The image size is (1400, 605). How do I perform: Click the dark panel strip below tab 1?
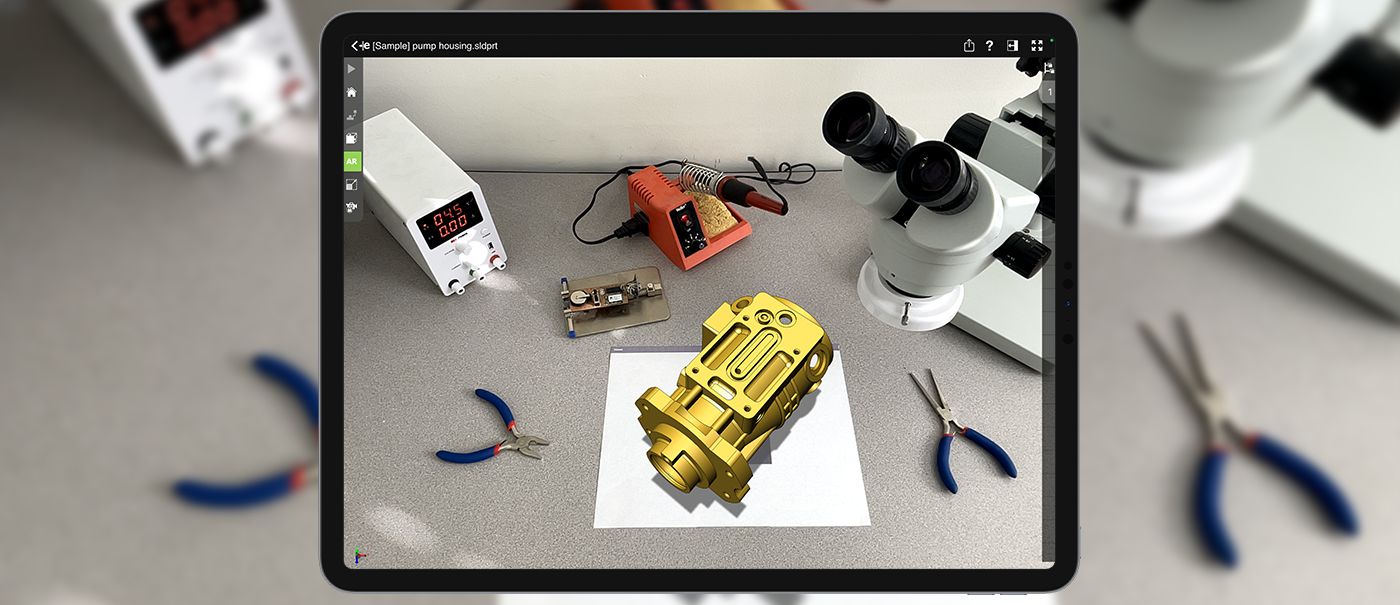tap(1048, 330)
